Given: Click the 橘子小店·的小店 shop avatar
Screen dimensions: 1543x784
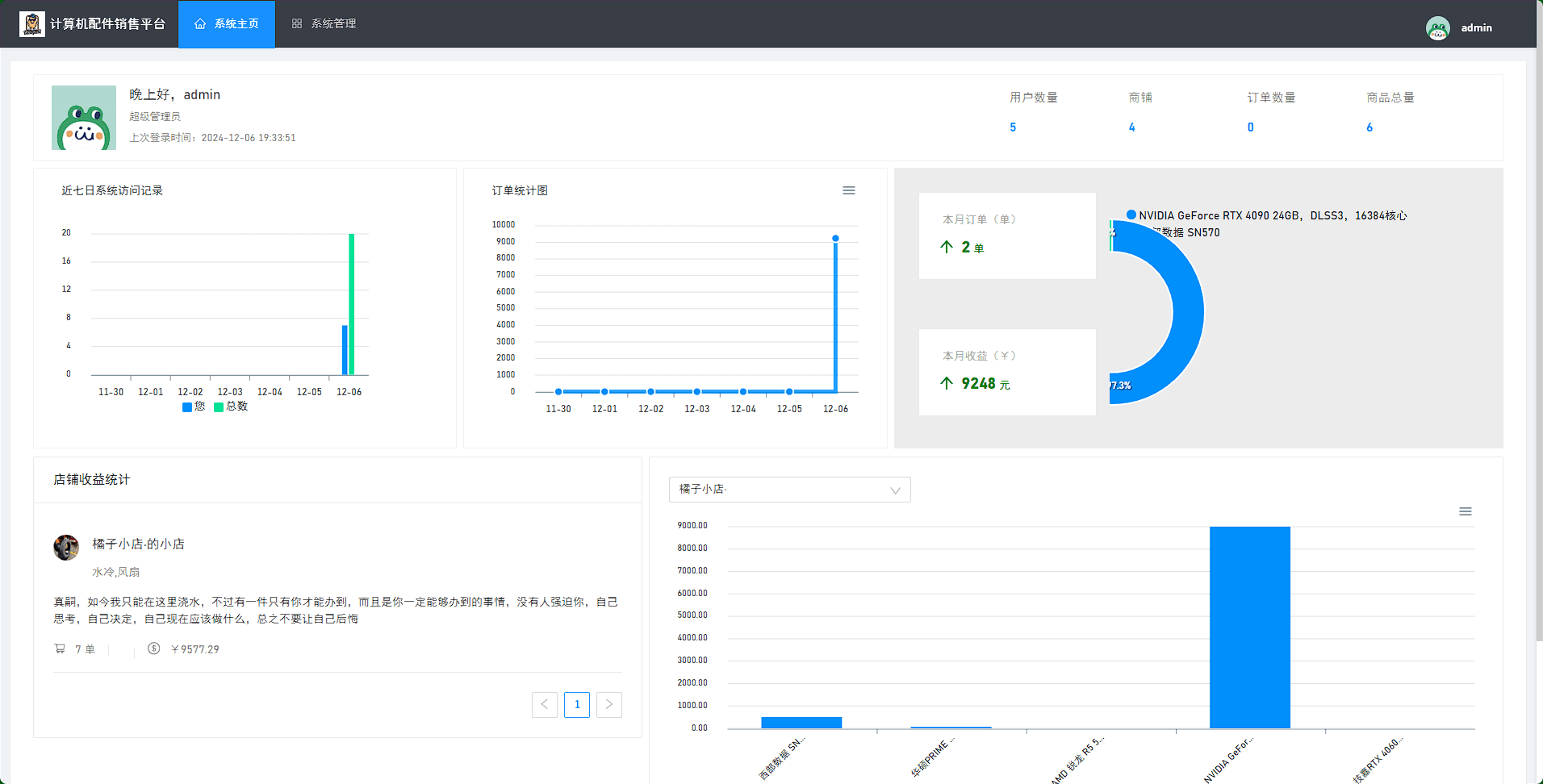Looking at the screenshot, I should point(66,548).
